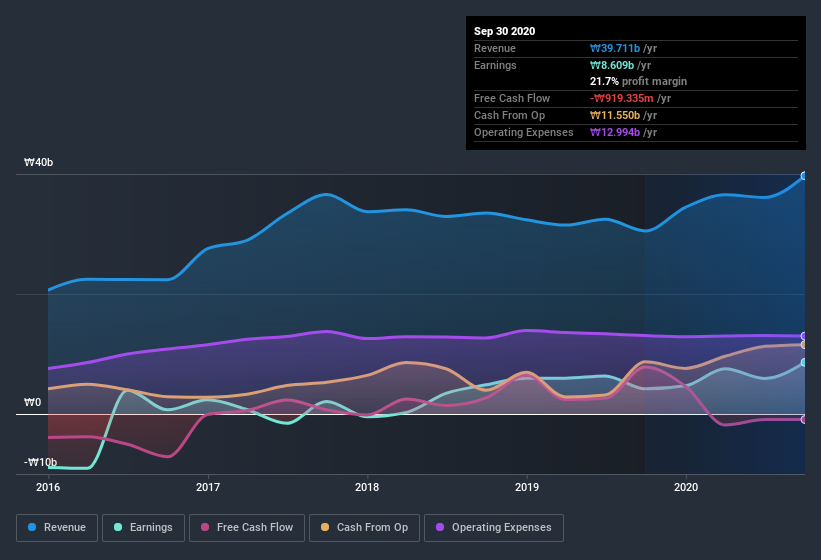This screenshot has height=560, width=821.
Task: Click the Earnings endpoint marker on chart
Action: [x=804, y=362]
